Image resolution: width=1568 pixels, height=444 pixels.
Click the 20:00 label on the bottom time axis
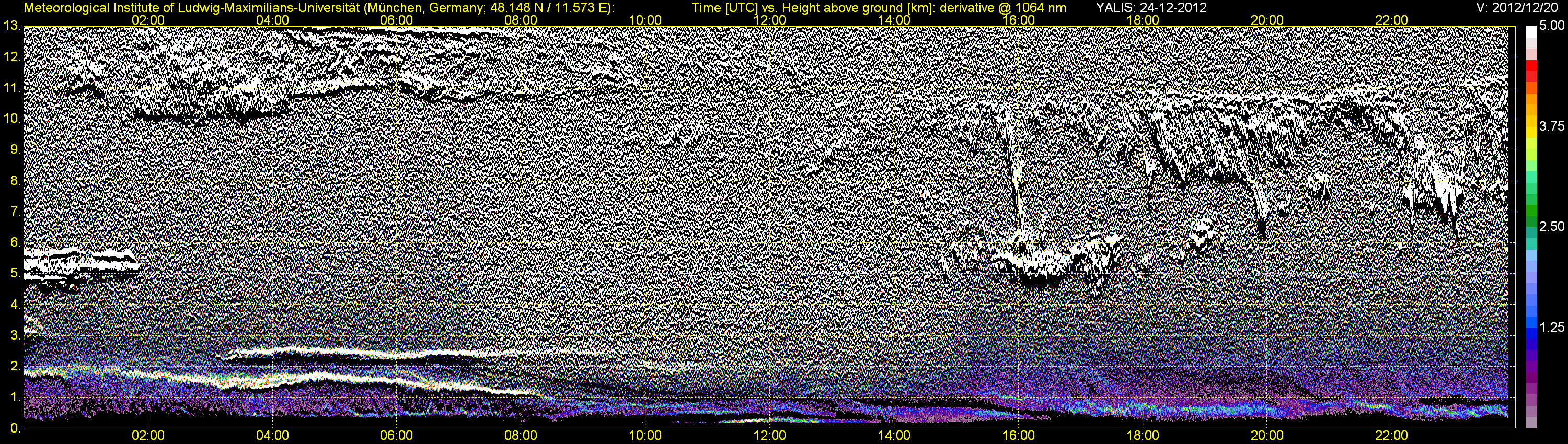(1267, 436)
